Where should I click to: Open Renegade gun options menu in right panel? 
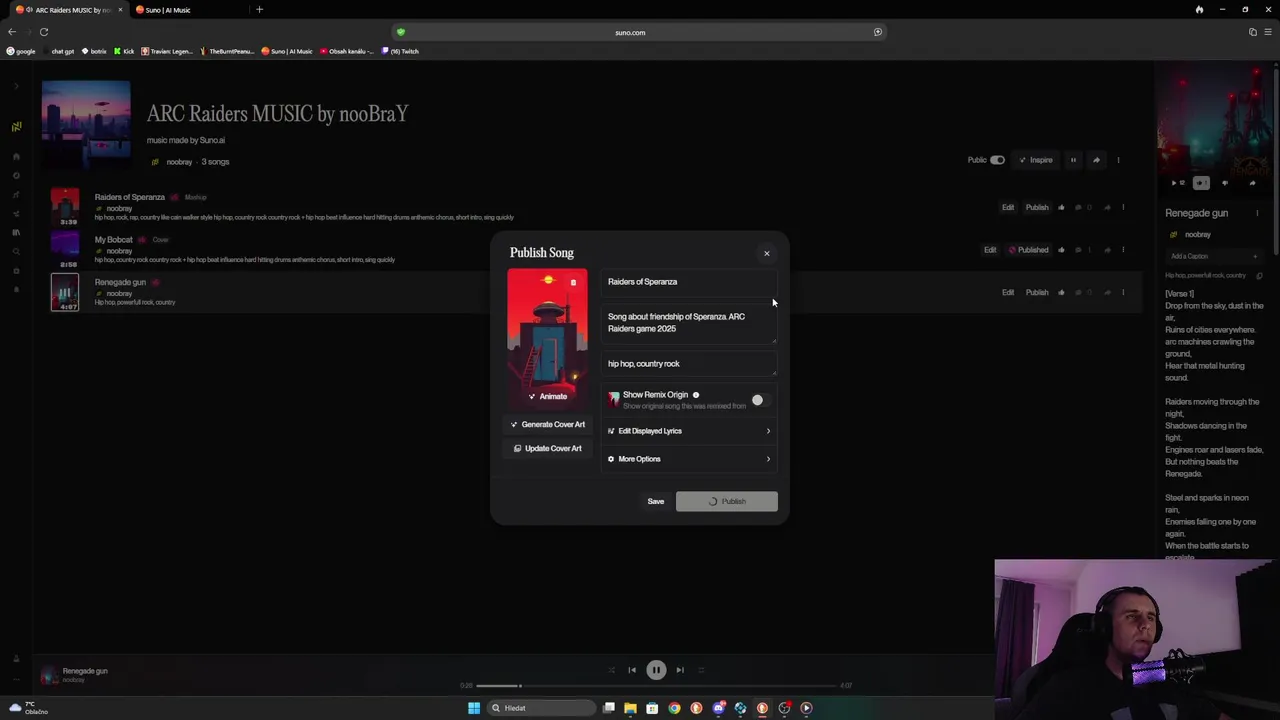coord(1257,213)
